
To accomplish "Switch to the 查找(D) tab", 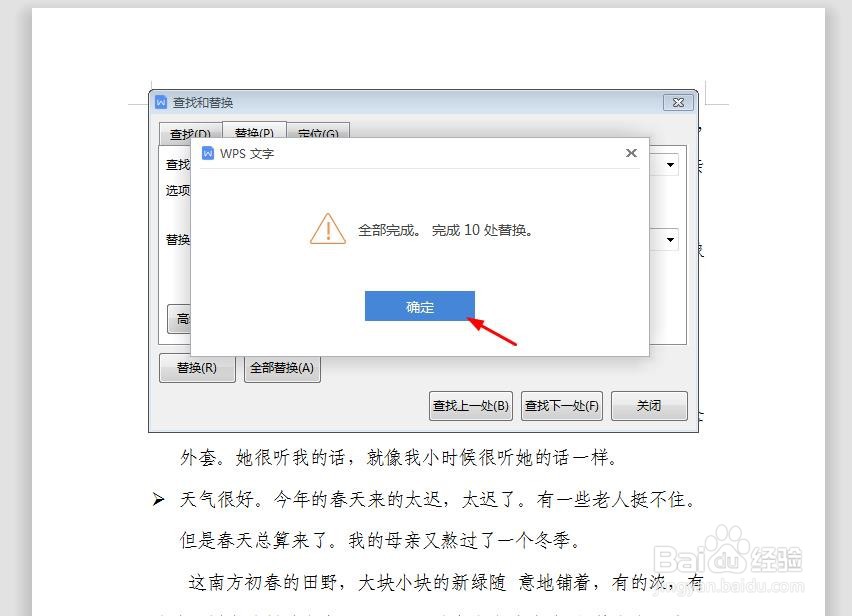I will [190, 132].
